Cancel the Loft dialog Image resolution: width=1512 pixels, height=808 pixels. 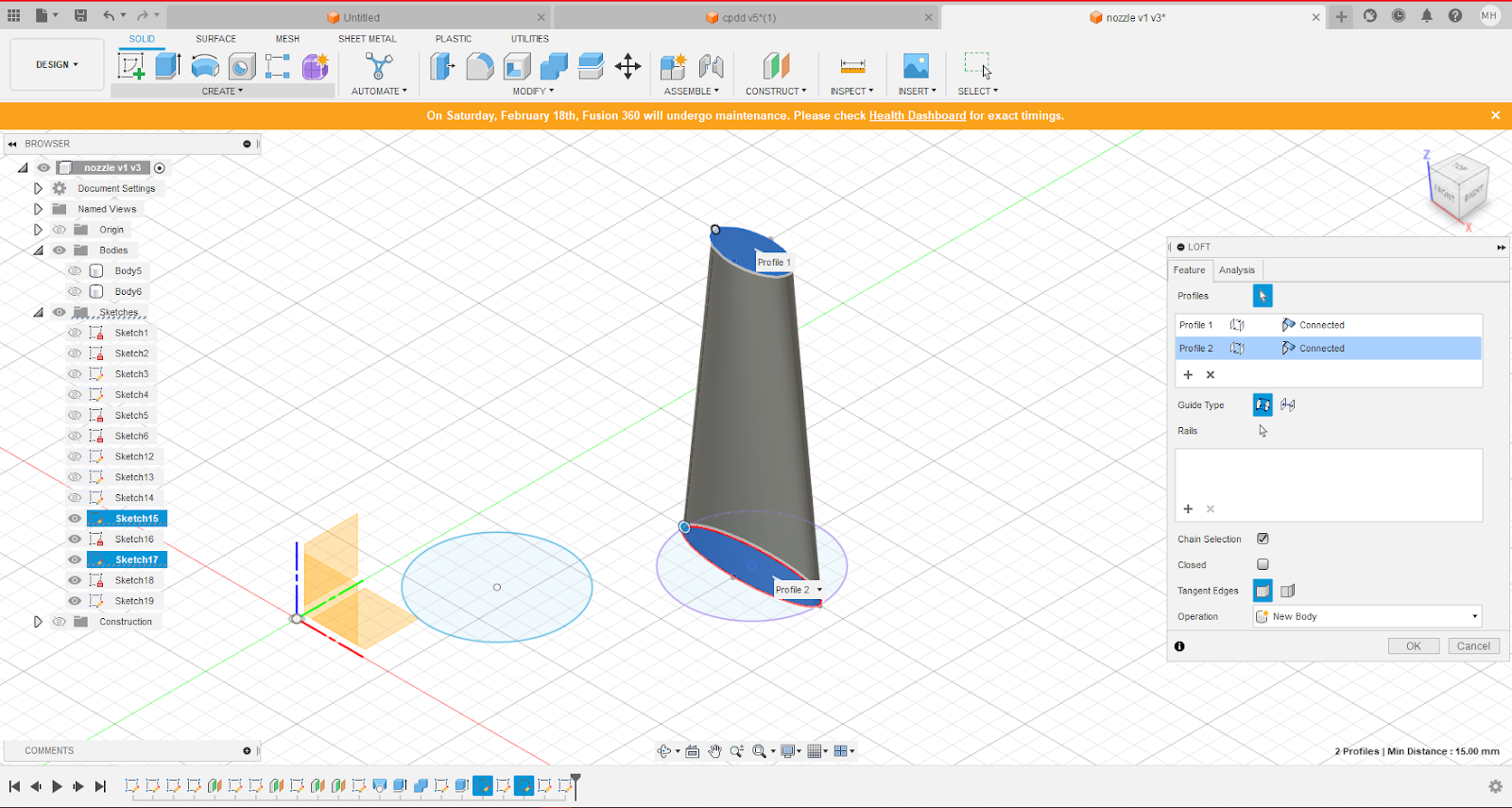click(x=1473, y=646)
